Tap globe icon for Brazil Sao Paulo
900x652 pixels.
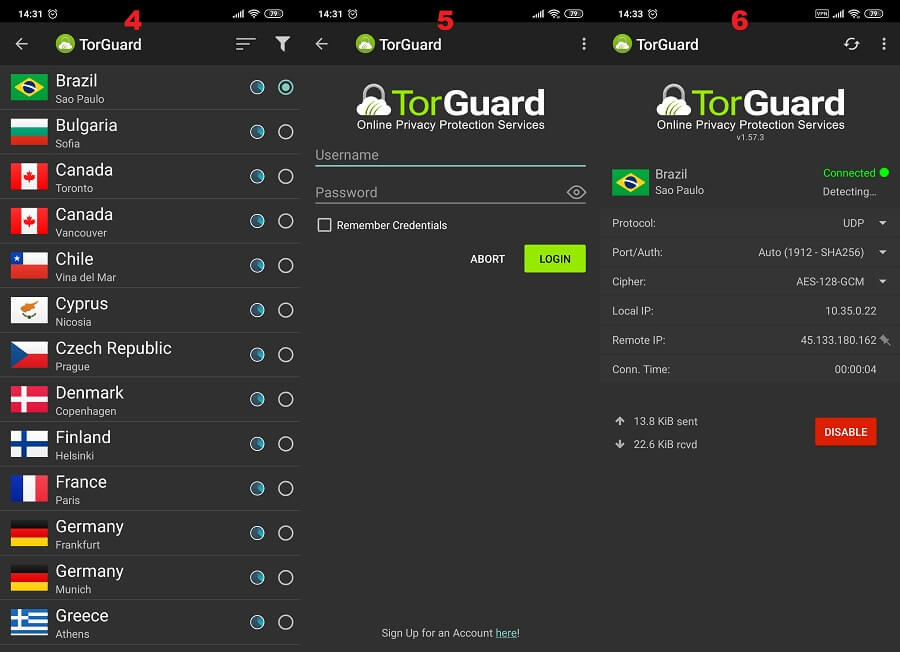point(257,87)
